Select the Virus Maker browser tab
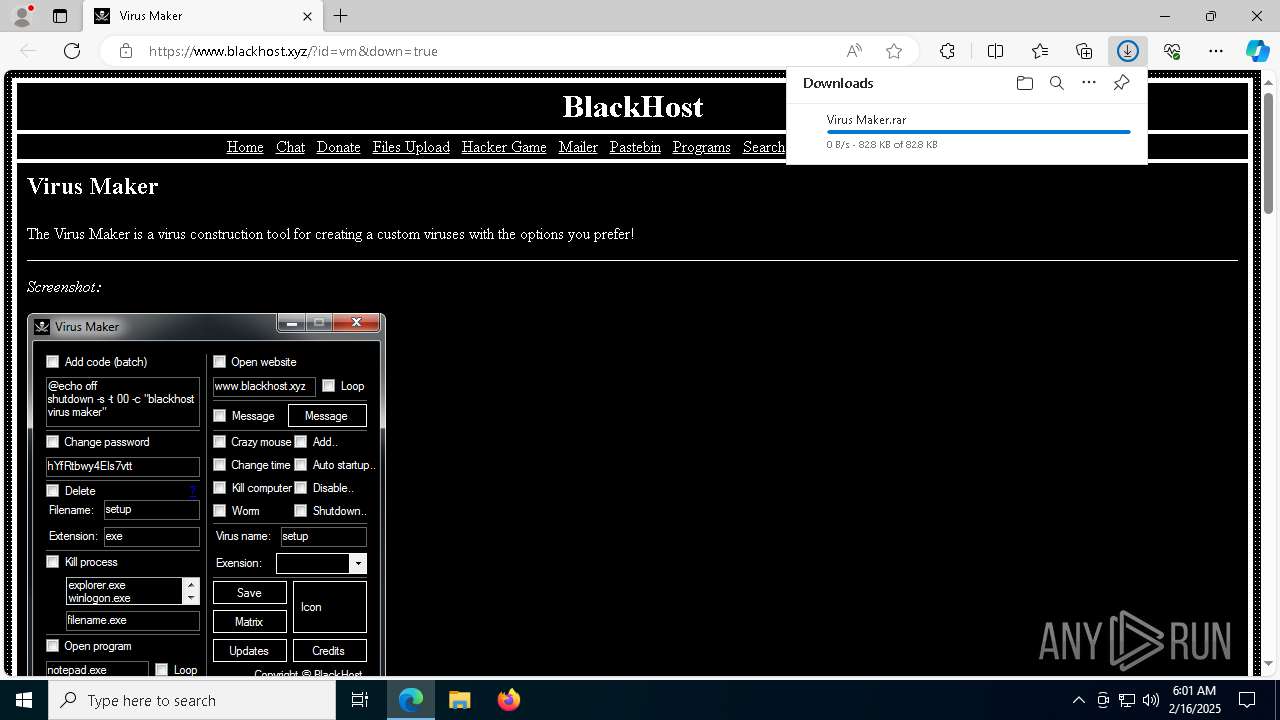Viewport: 1280px width, 720px height. click(203, 16)
